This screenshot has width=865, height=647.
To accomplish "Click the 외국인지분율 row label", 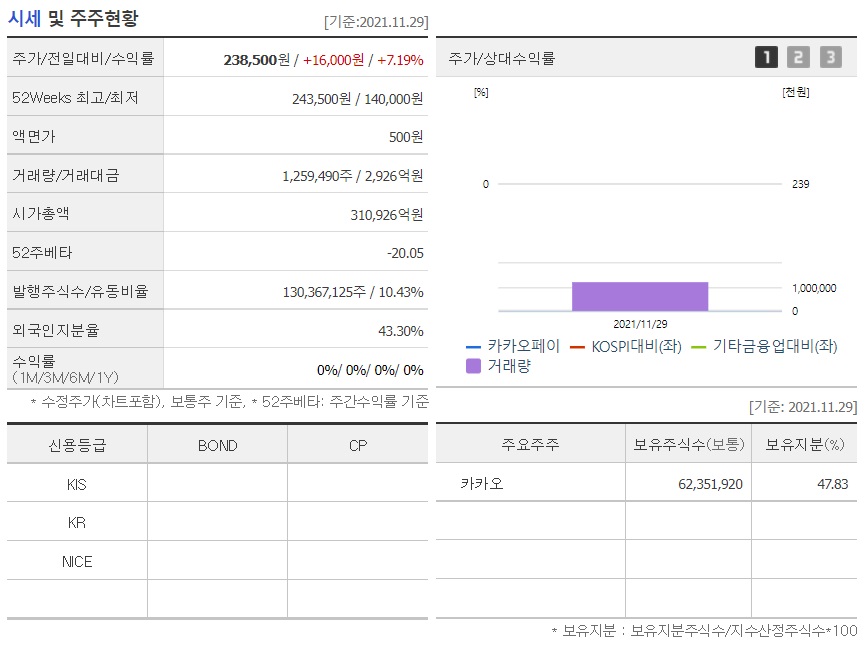I will [x=56, y=330].
